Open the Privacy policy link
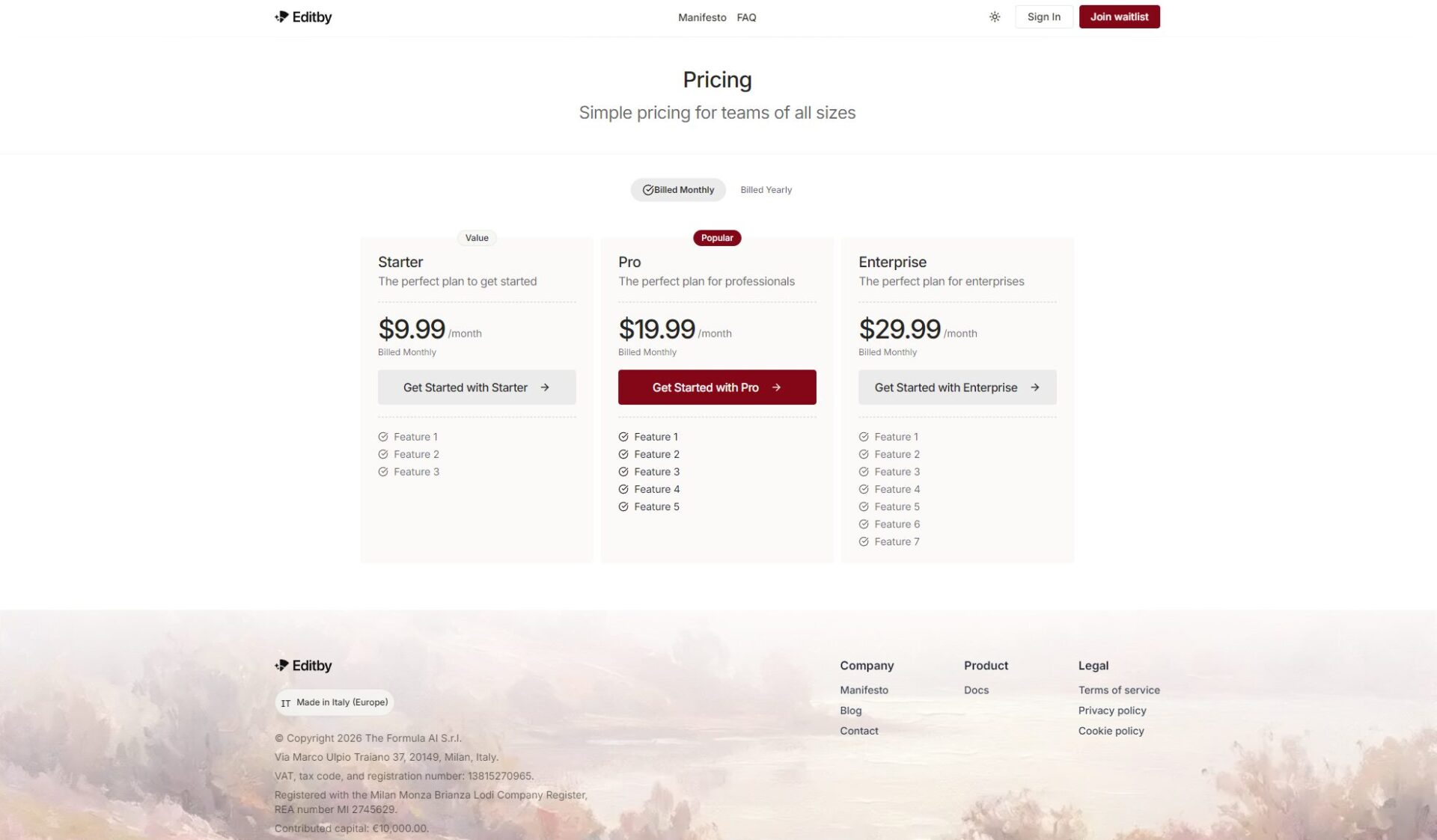Viewport: 1437px width, 840px height. pos(1111,711)
